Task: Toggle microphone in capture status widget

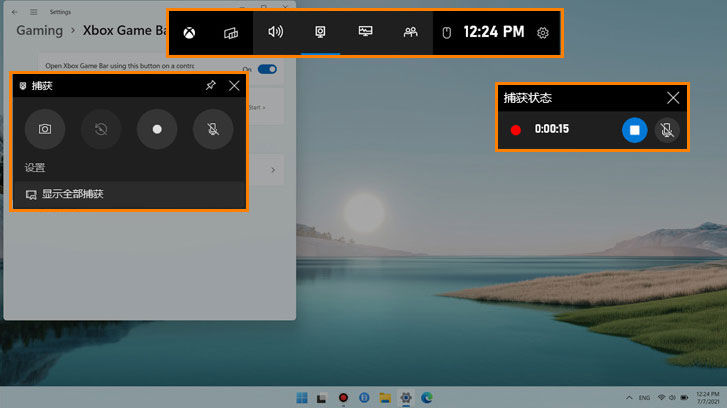Action: (x=667, y=130)
